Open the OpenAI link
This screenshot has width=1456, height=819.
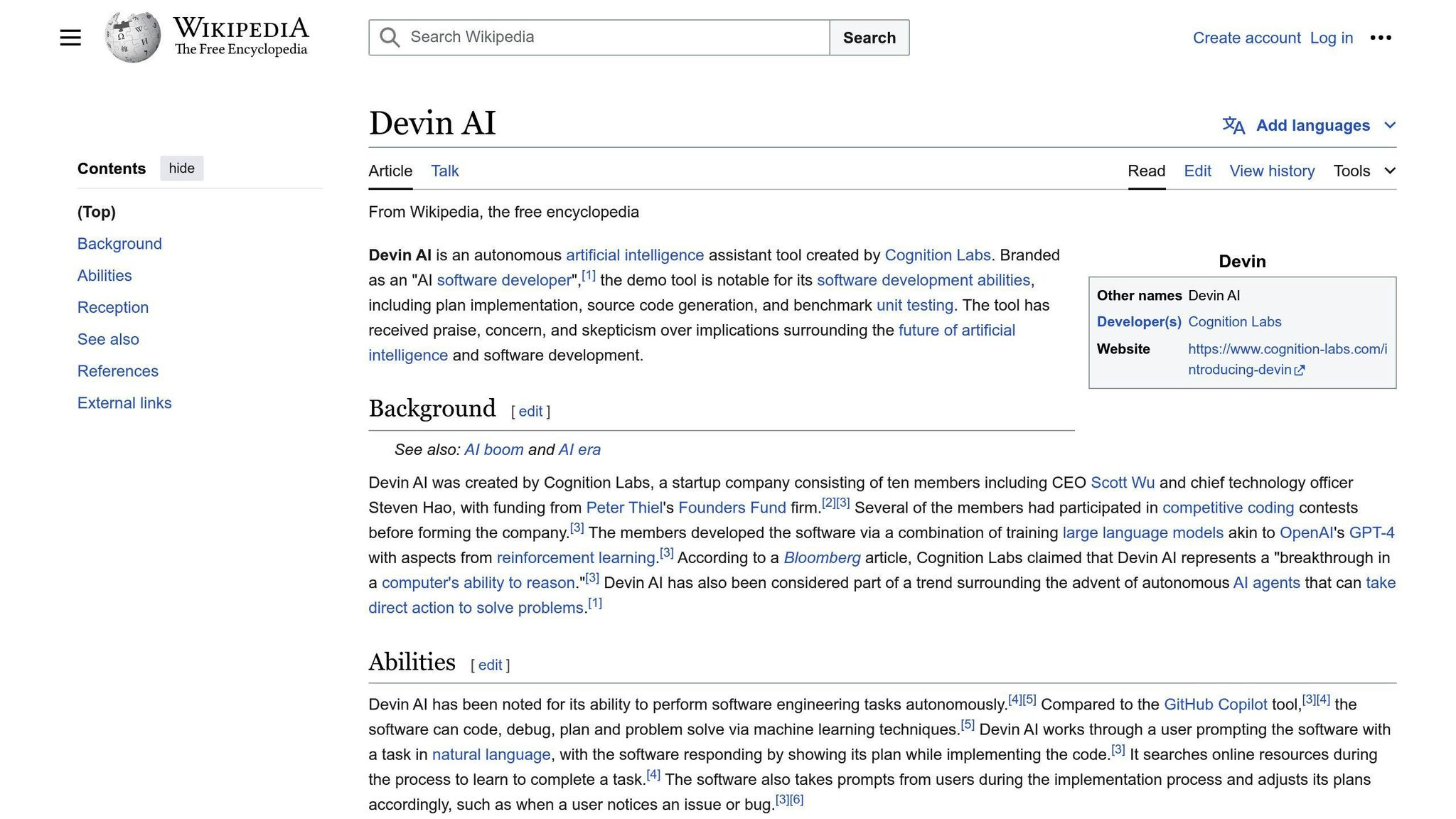(1305, 533)
